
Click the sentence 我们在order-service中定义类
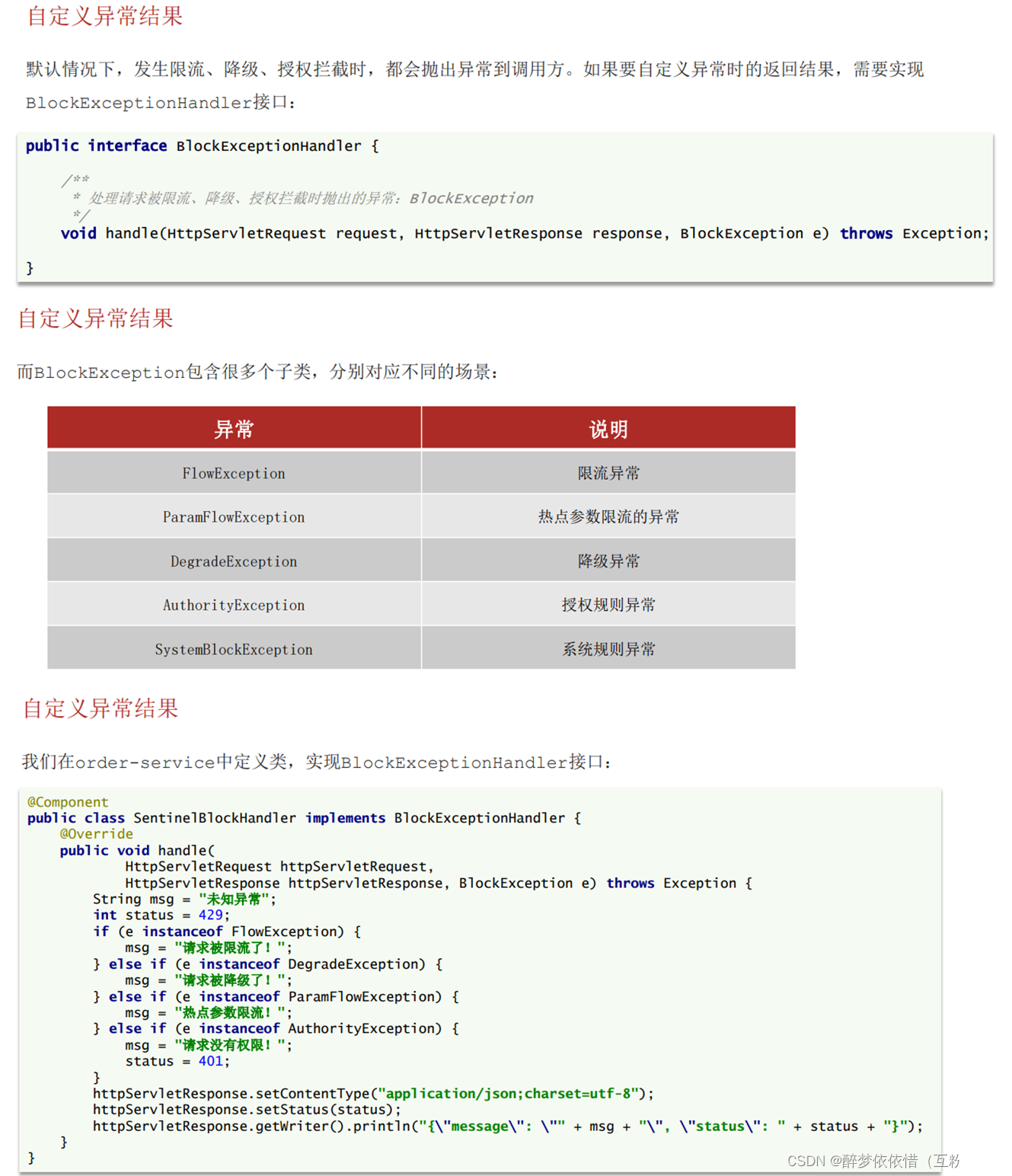pyautogui.click(x=316, y=762)
